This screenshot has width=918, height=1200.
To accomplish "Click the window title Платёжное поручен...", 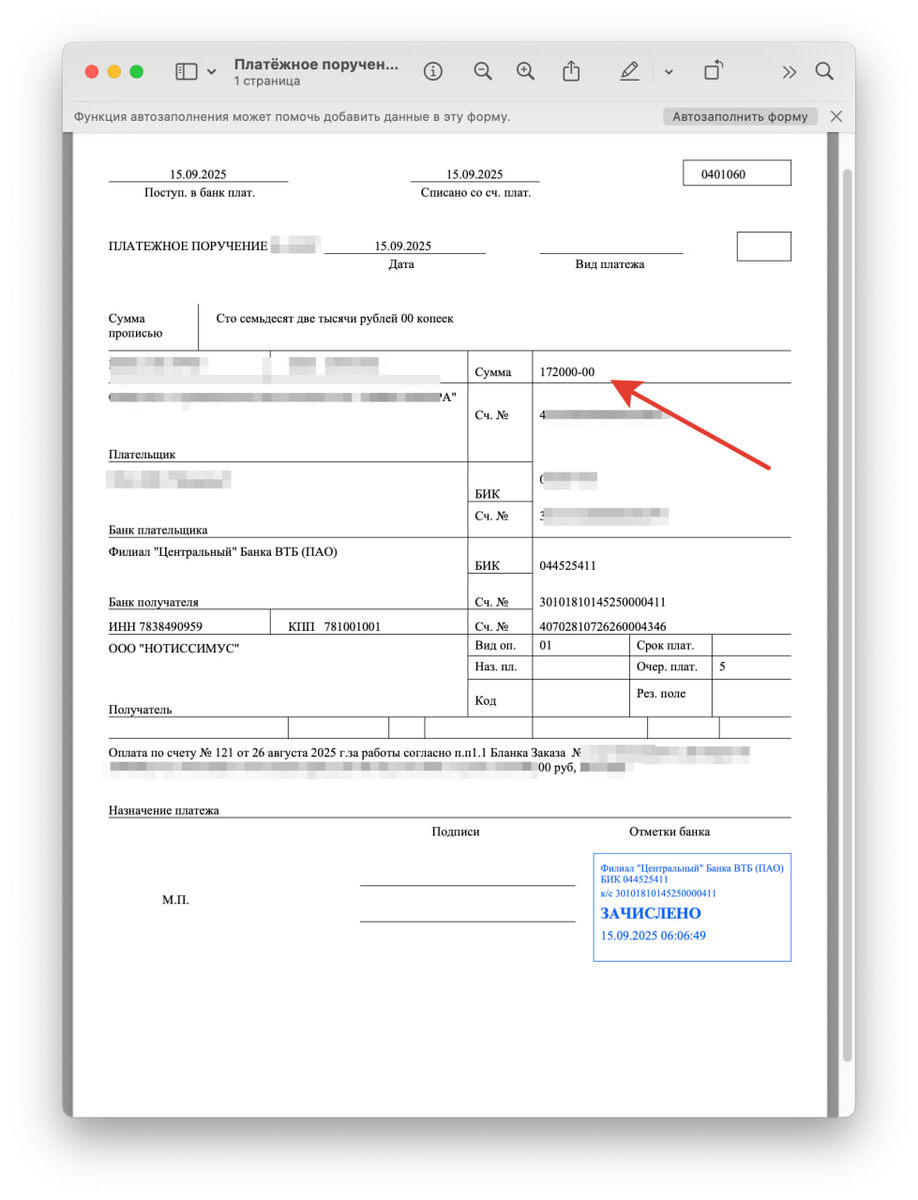I will point(316,64).
